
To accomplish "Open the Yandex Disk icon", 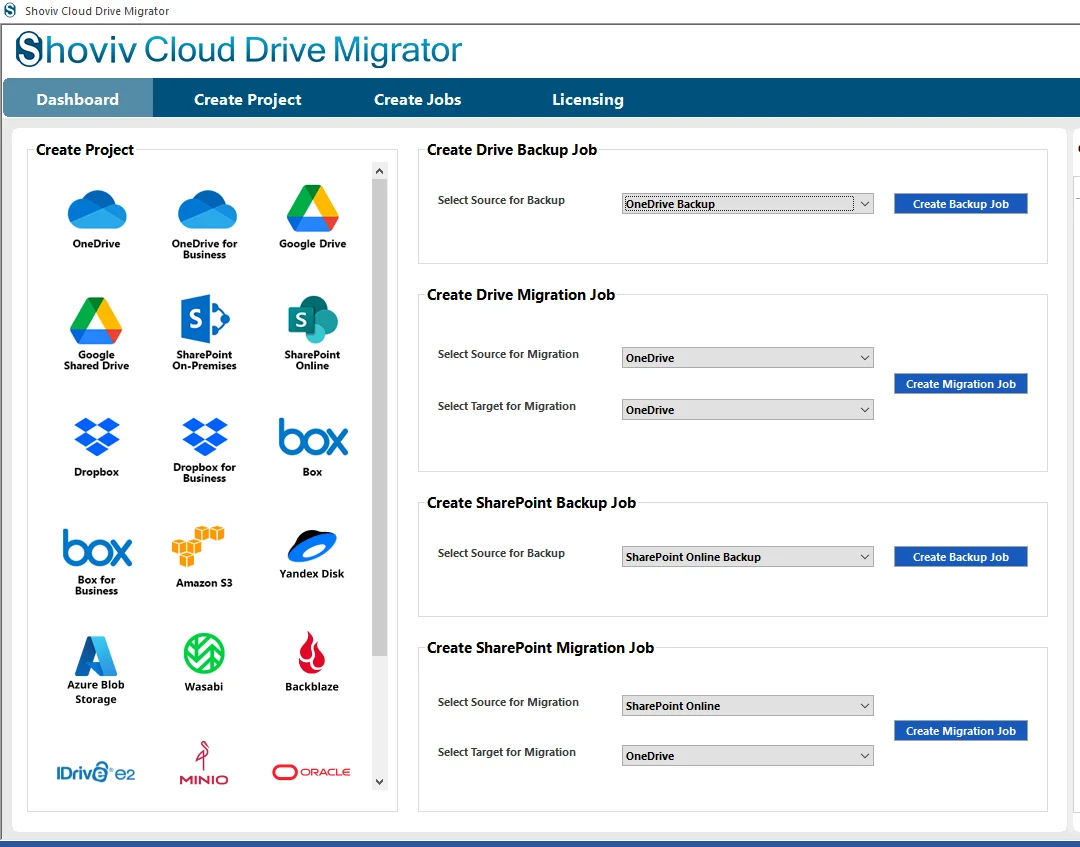I will (x=312, y=546).
